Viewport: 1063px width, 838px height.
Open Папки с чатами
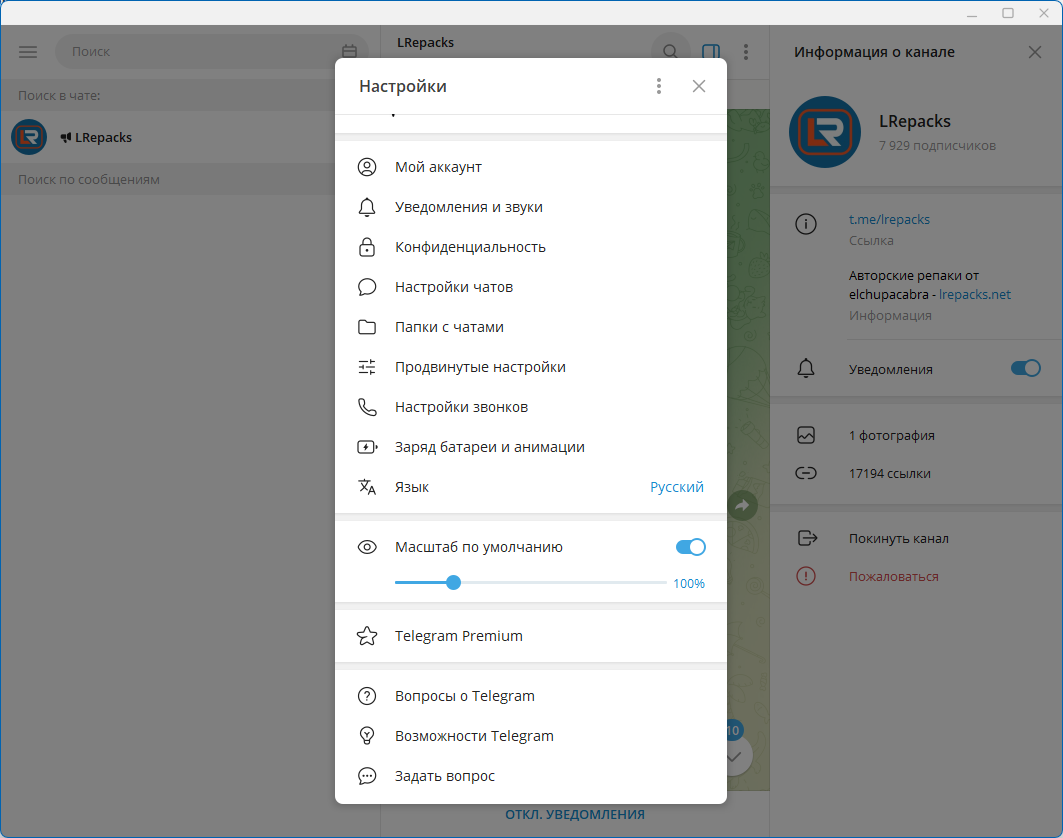[531, 327]
